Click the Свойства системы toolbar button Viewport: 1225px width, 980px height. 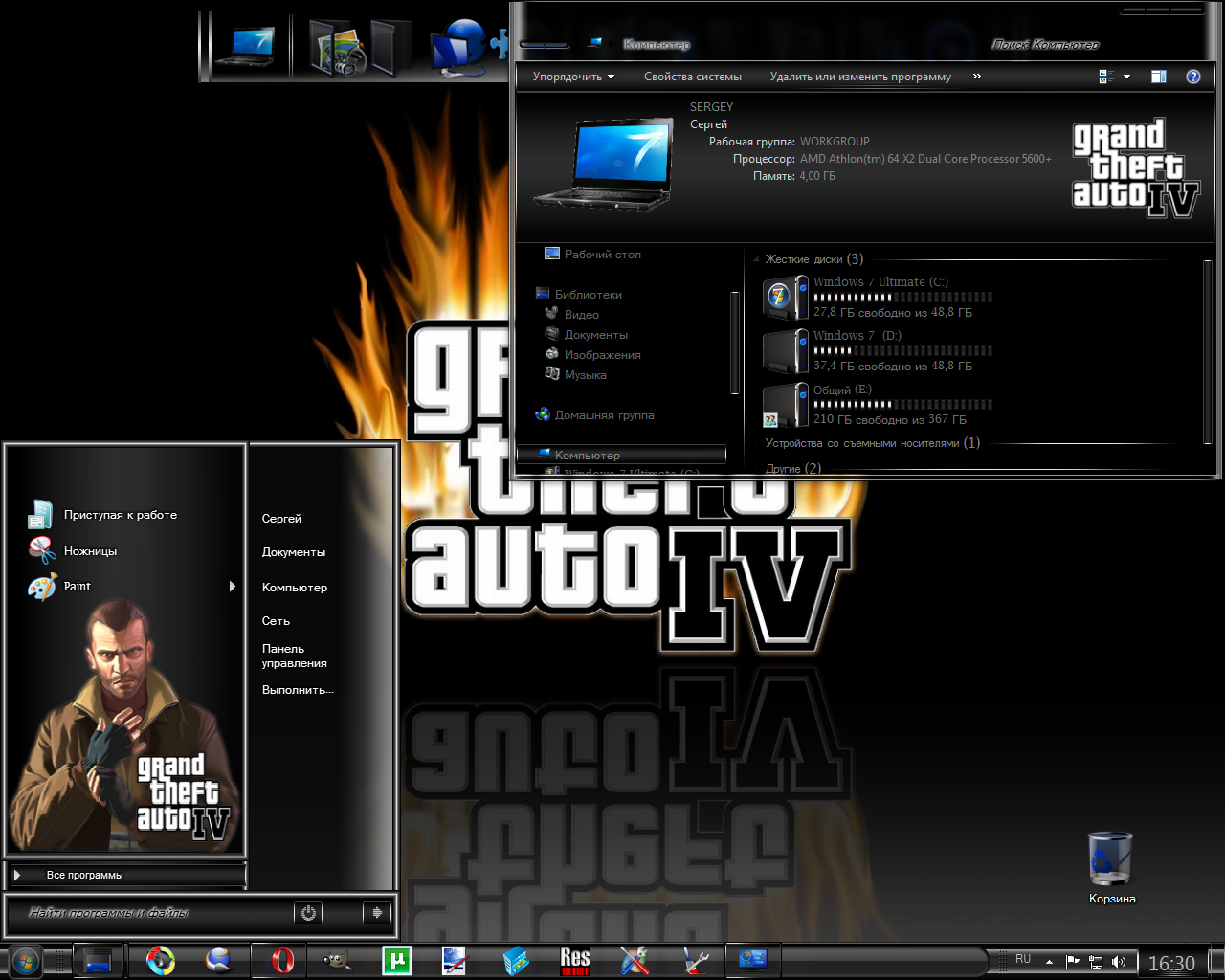click(693, 77)
